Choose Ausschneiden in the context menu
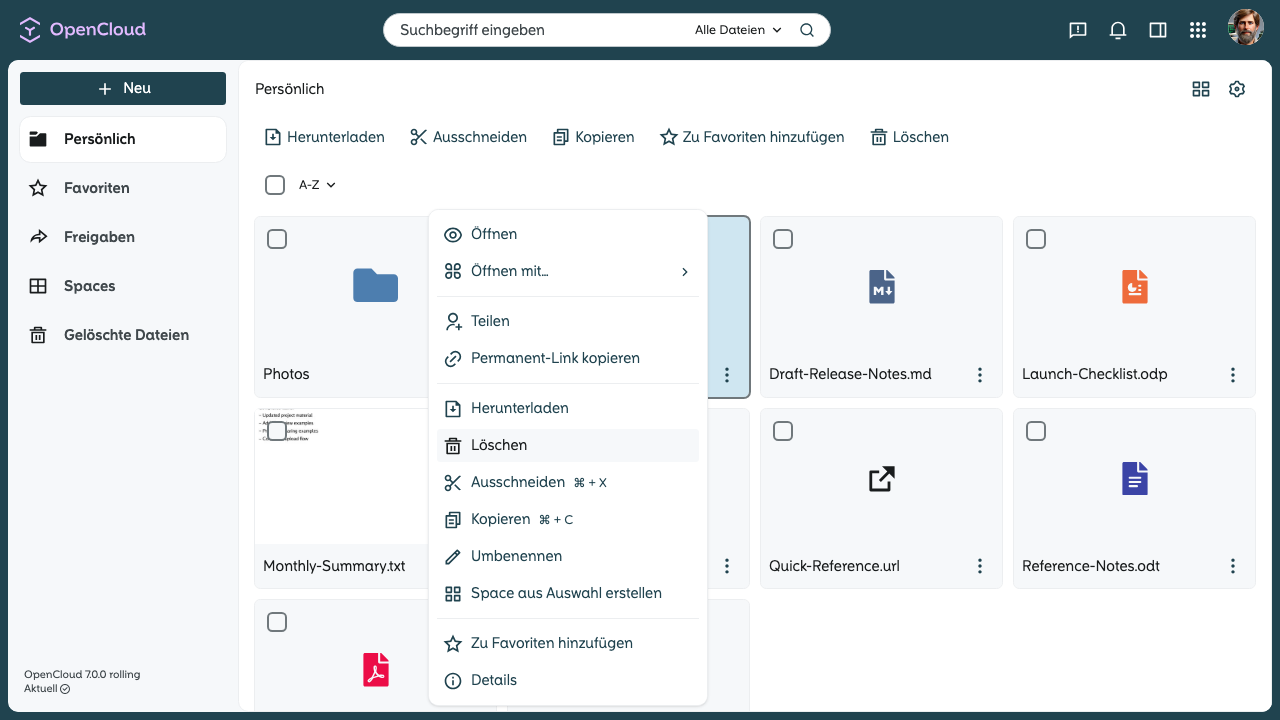Viewport: 1280px width, 720px height. (x=568, y=482)
